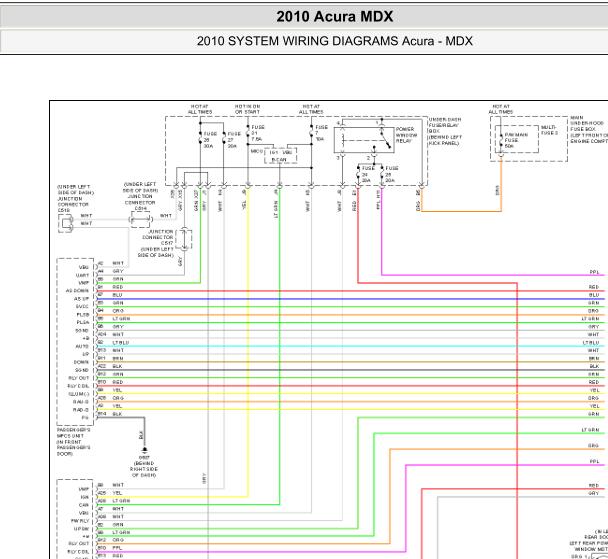Click the UART pin label
This screenshot has width=608, height=559.
83,275
